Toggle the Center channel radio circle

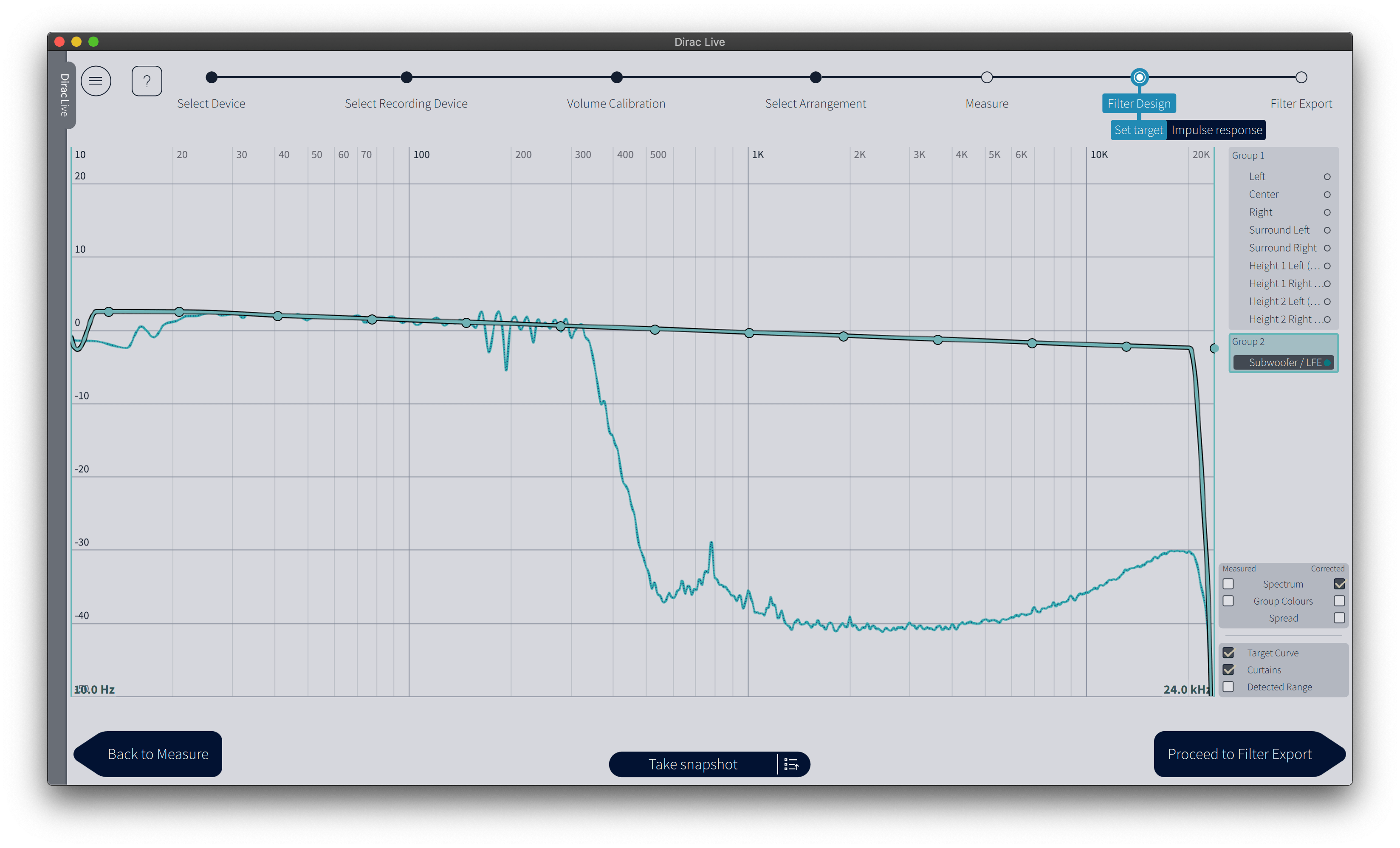1327,195
